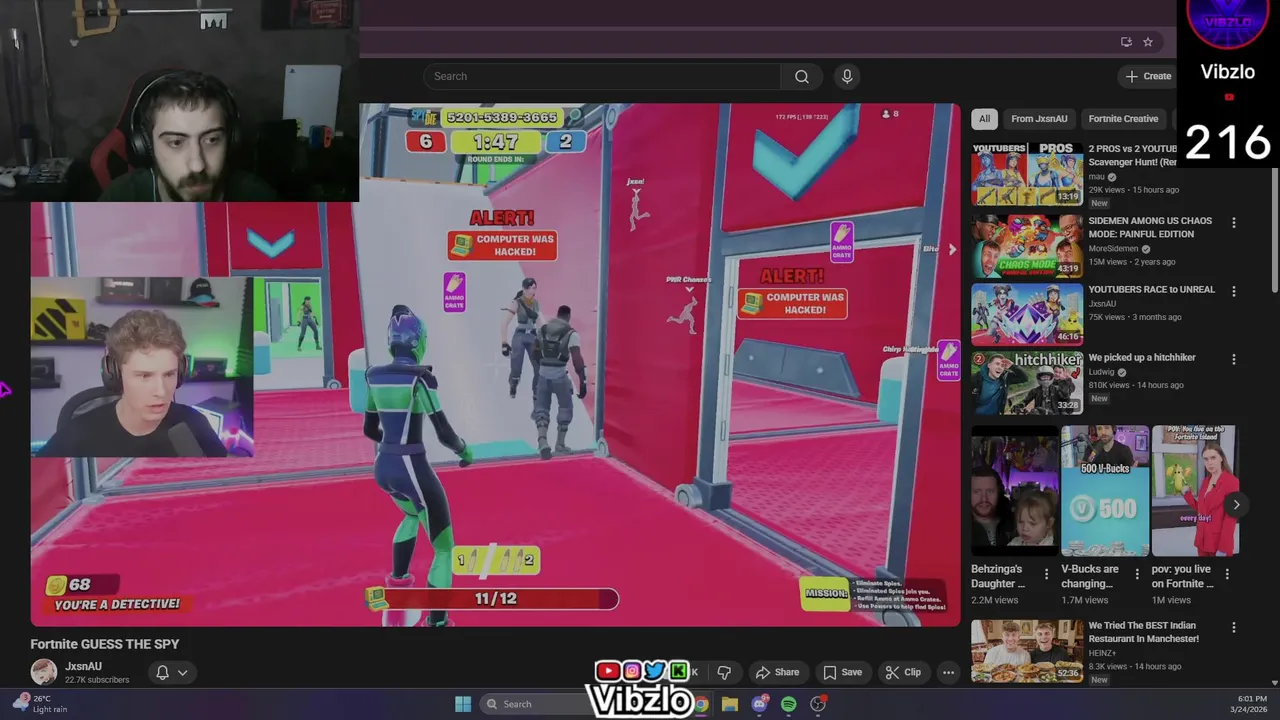Click the HEINZ+ channel name
Screen dimensions: 1280x720
click(x=1102, y=653)
